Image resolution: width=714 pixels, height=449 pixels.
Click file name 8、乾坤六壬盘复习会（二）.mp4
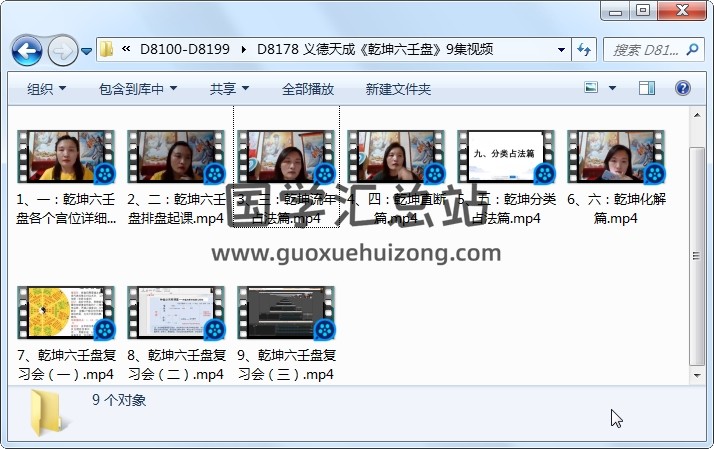(176, 365)
